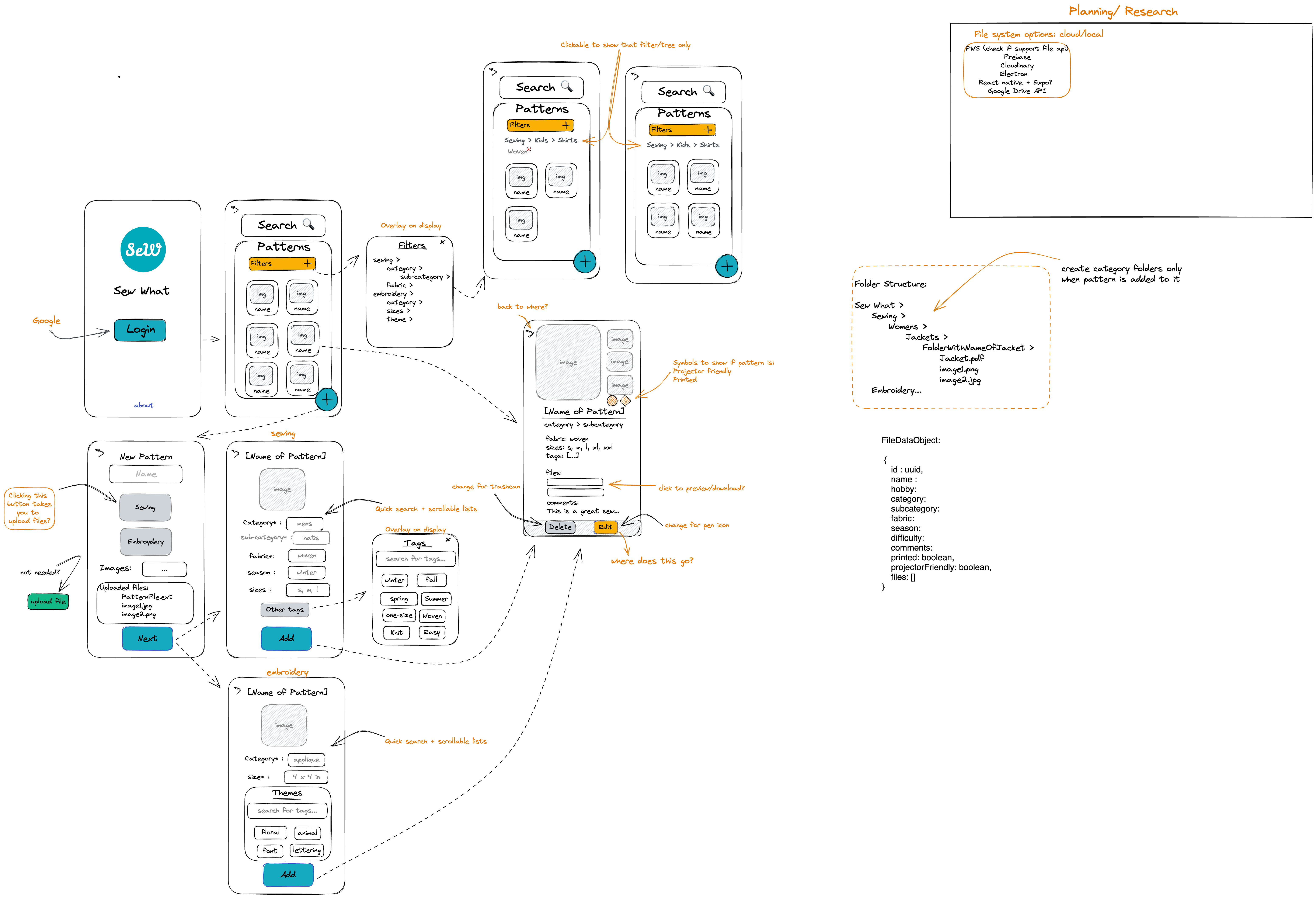Viewport: 1316px width, 898px height.
Task: Toggle the 'Easy' tag chip
Action: (x=432, y=632)
